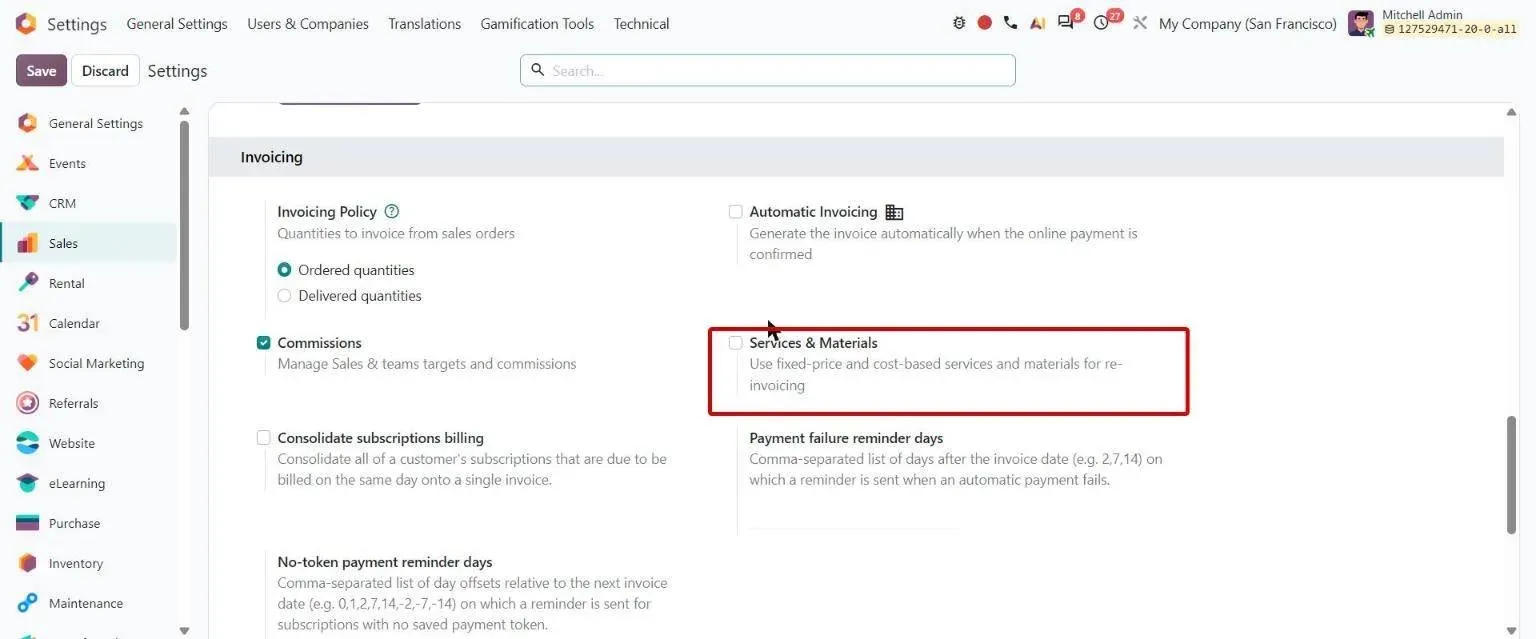Click Payment failure reminder days input field

pos(854,516)
